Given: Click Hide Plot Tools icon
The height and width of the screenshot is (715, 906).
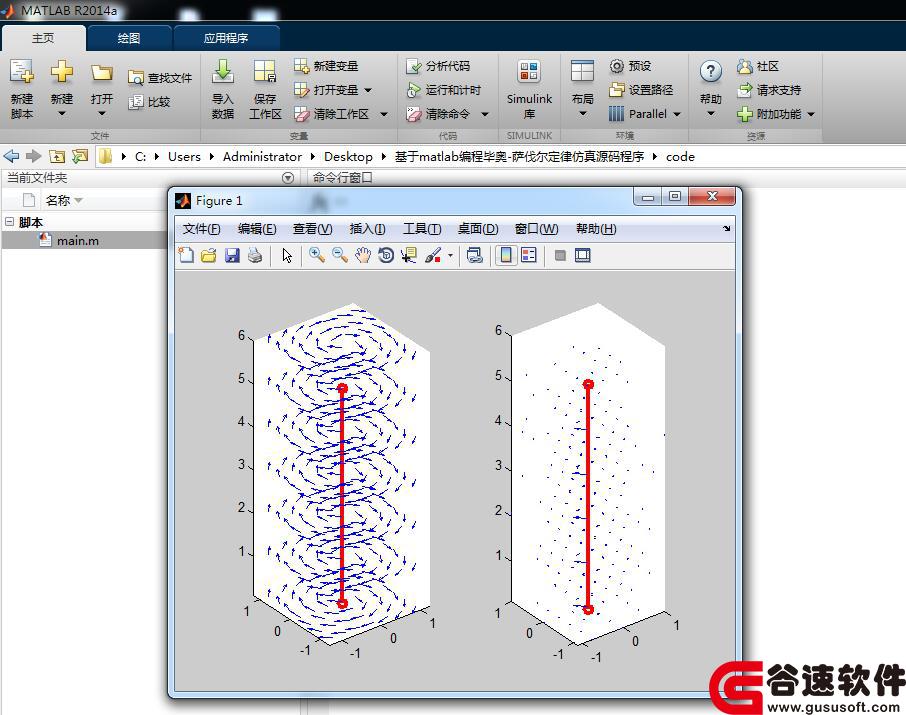Looking at the screenshot, I should coord(560,255).
